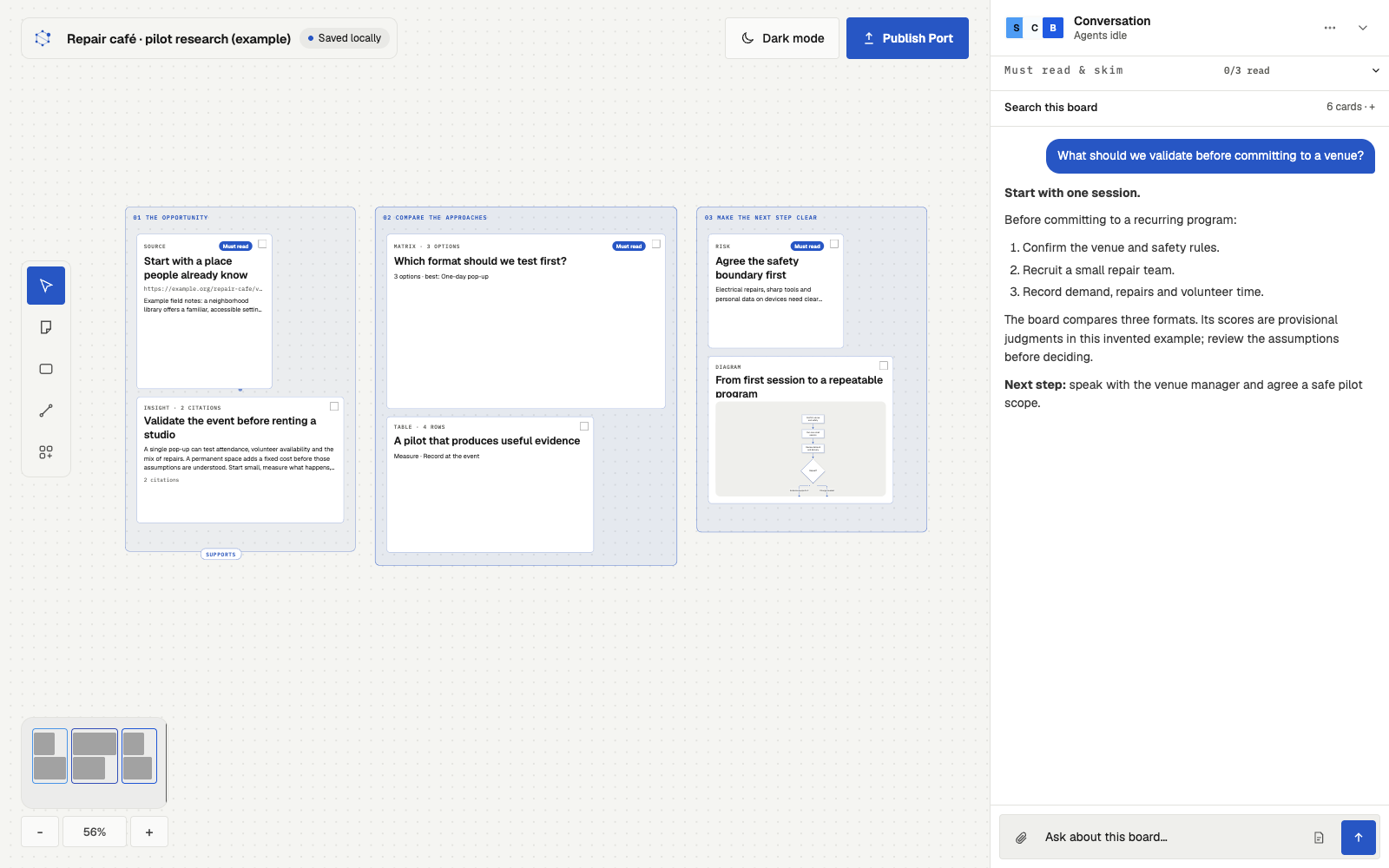
Task: Check the 'Validate the event before renting' card checkbox
Action: point(334,406)
